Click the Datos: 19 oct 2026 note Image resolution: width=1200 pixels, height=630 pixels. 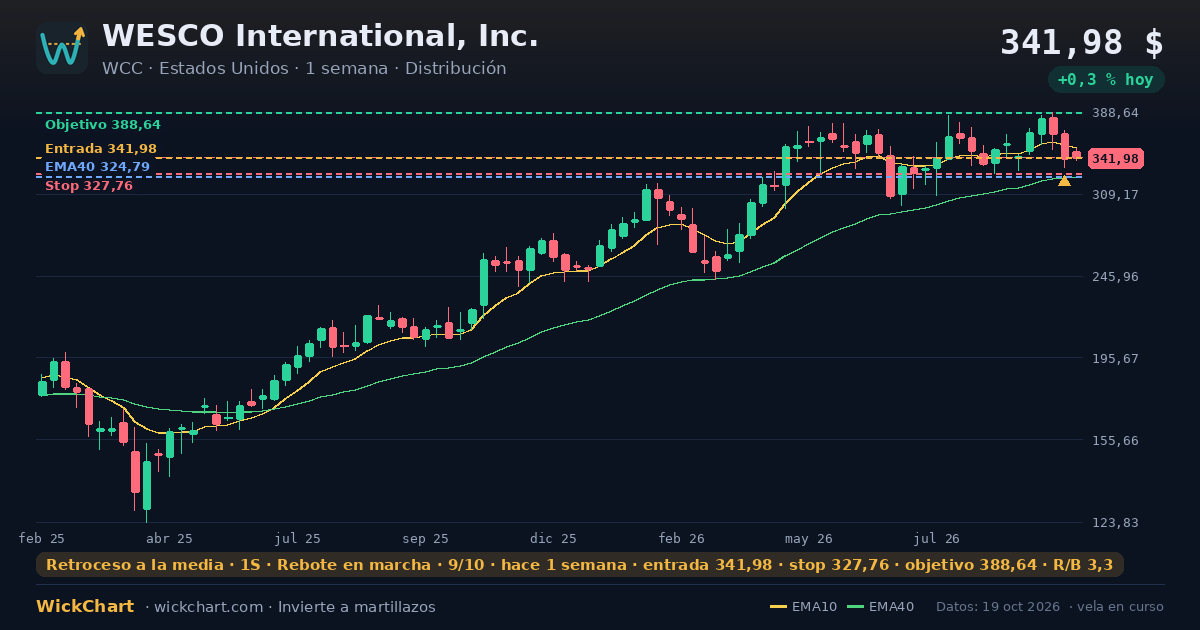click(999, 607)
